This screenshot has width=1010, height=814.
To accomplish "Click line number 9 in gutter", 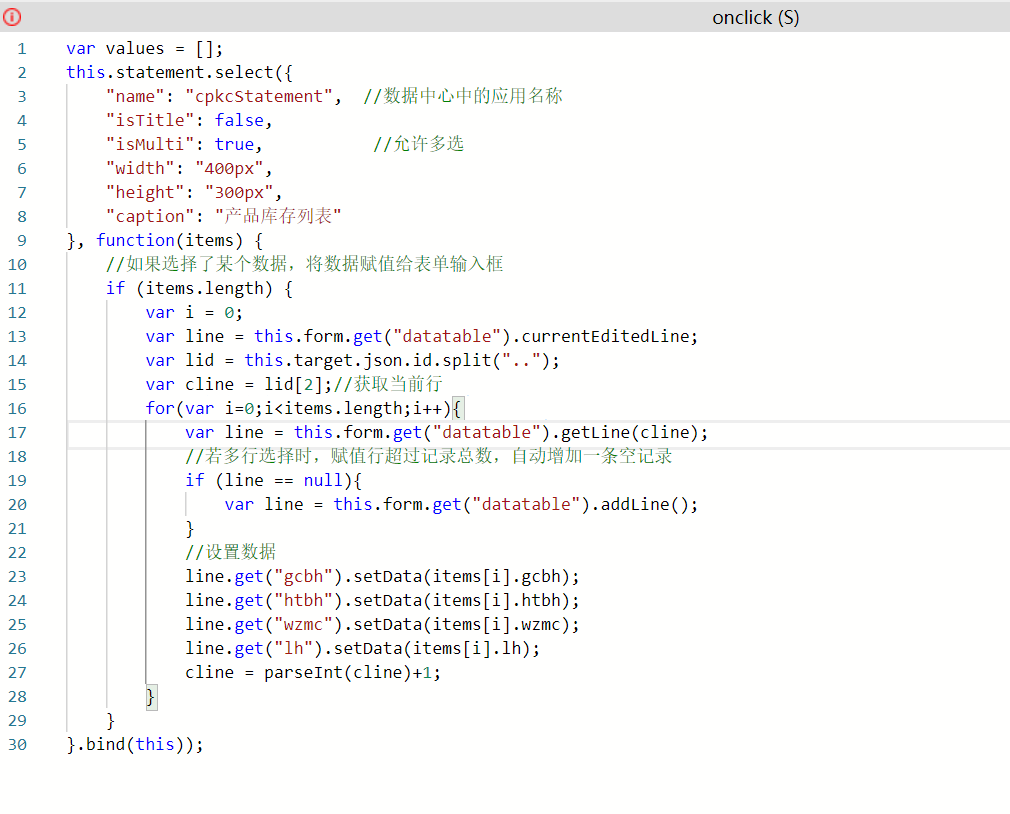I will pos(22,241).
